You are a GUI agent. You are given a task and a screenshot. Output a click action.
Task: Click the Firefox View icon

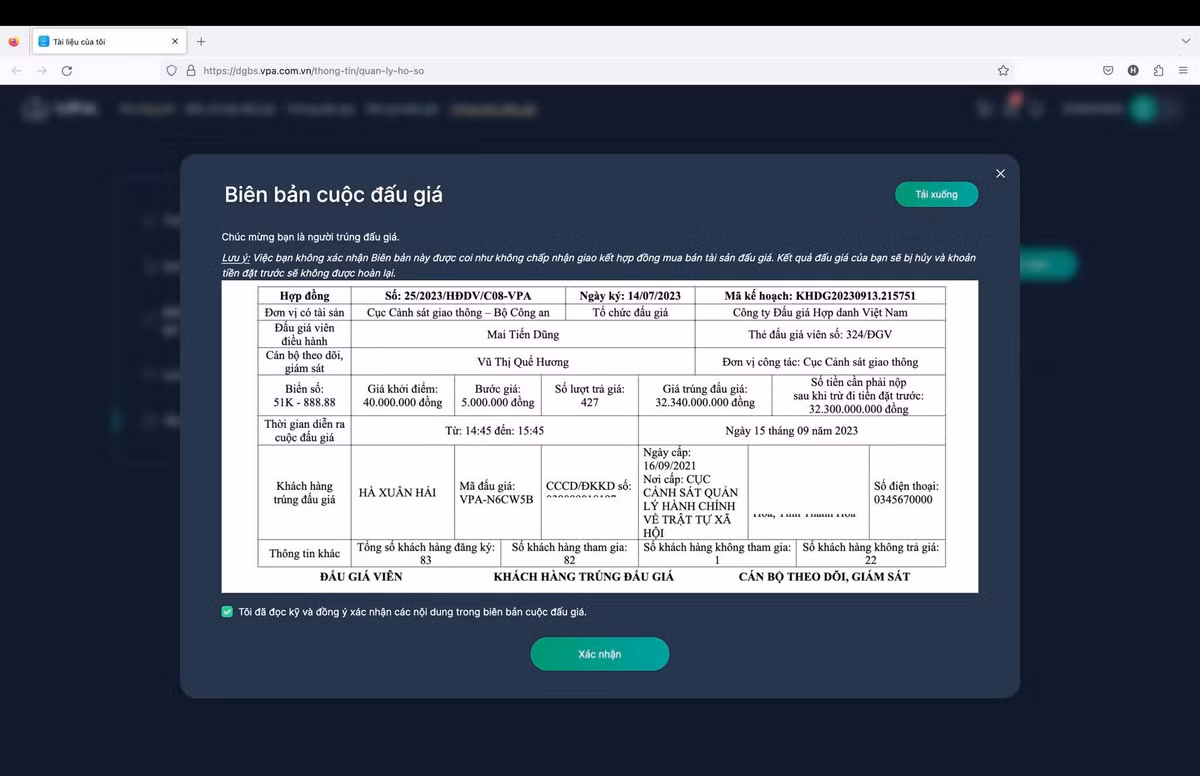(14, 42)
